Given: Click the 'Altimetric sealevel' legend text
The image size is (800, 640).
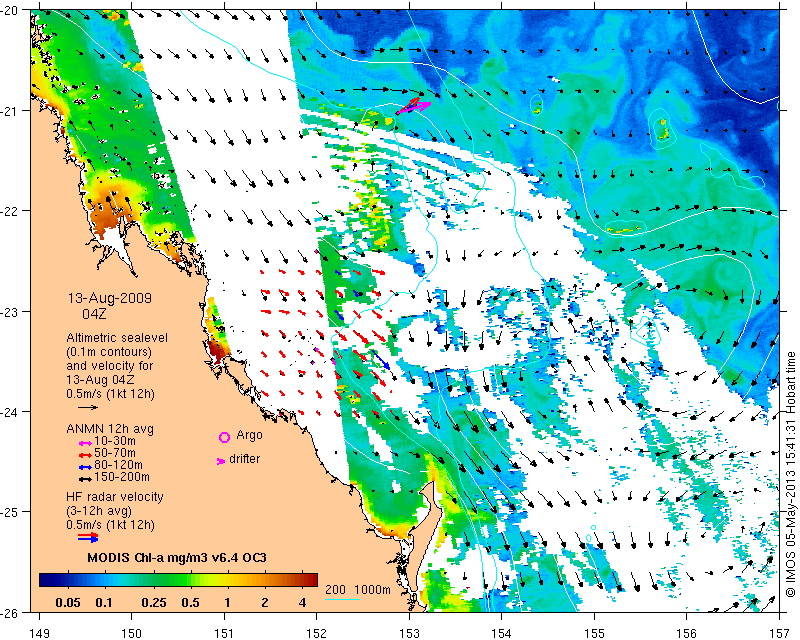Looking at the screenshot, I should [117, 338].
